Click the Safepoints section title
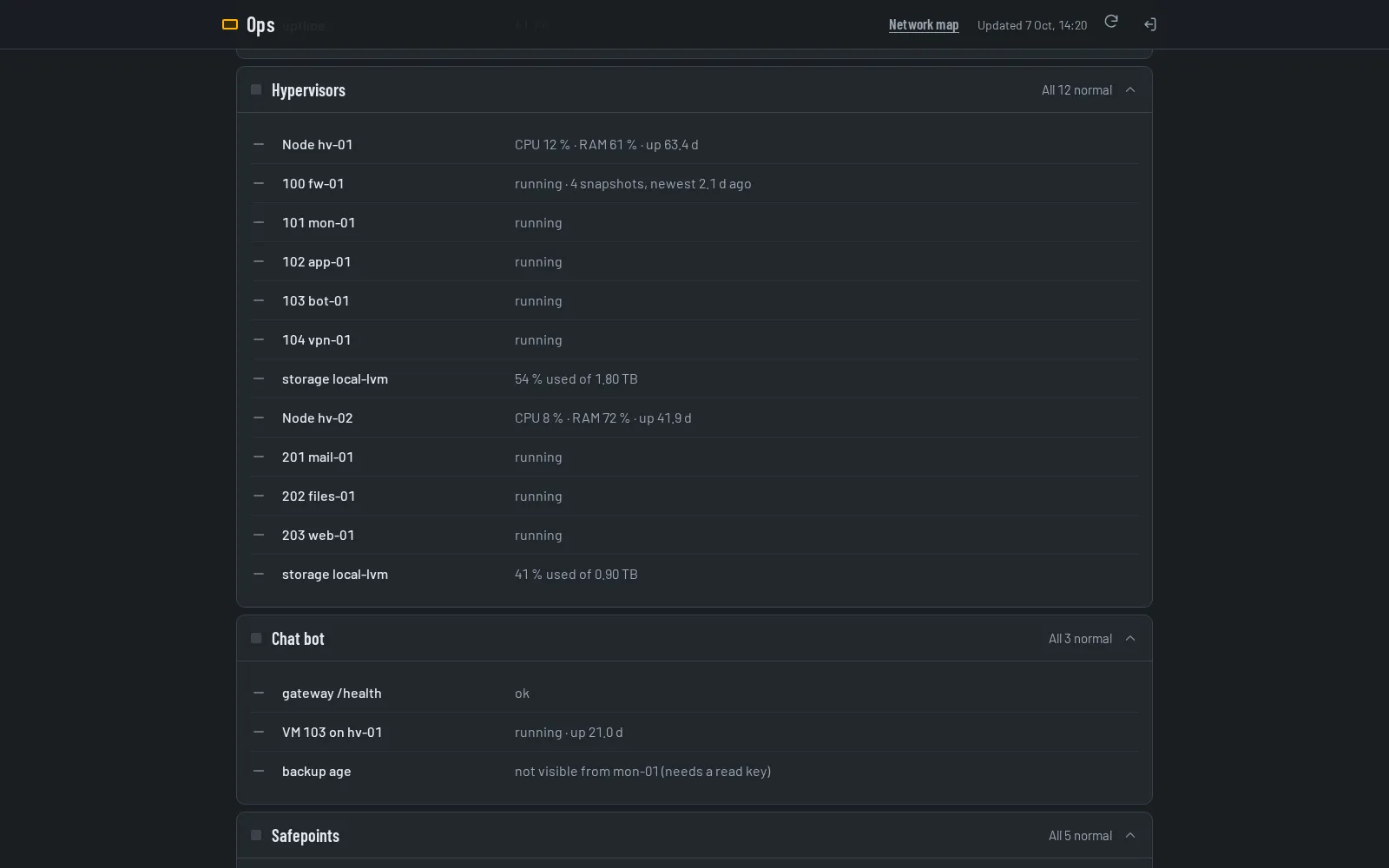The image size is (1389, 868). (x=306, y=835)
